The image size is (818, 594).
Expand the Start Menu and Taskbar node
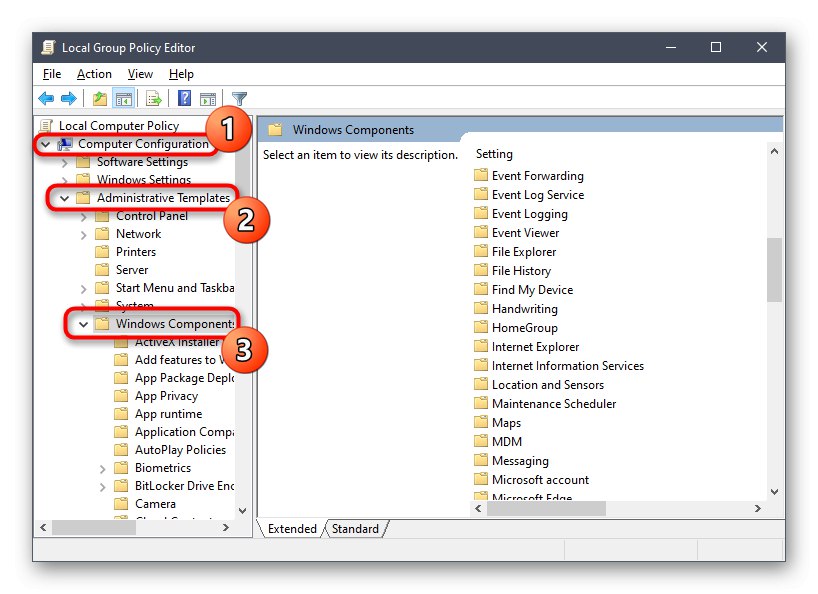(83, 288)
